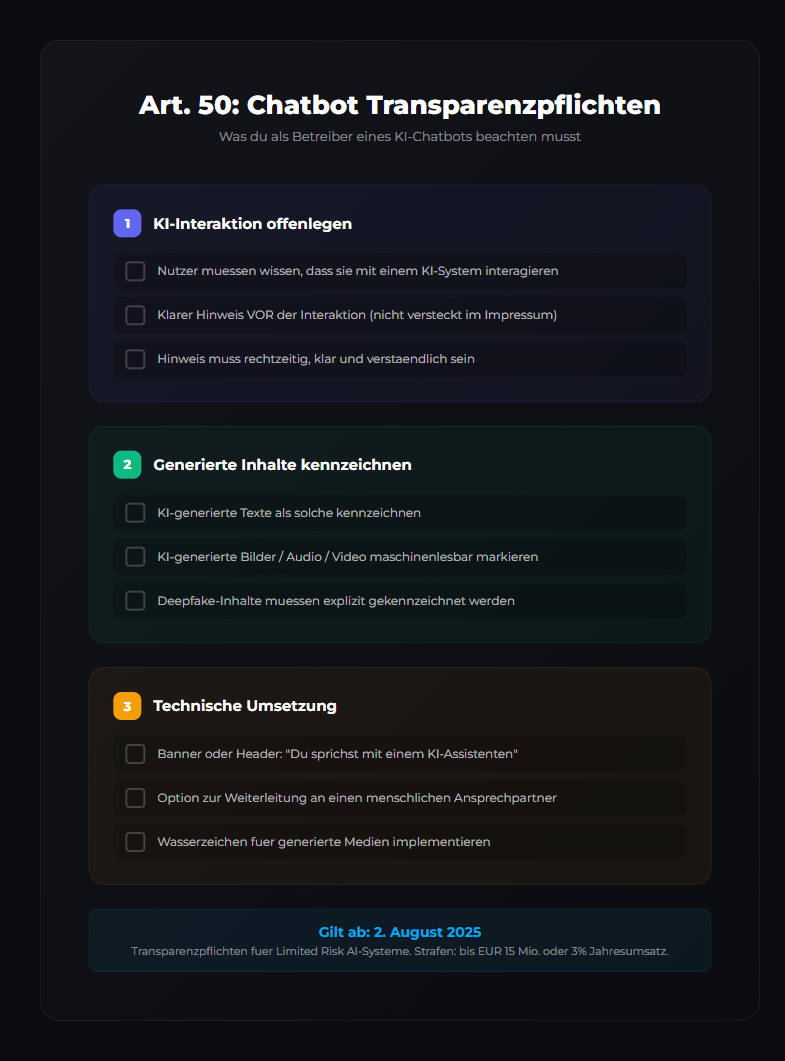
Task: Tick 'Hinweis muss rechtzeitig' checkbox
Action: pos(135,359)
